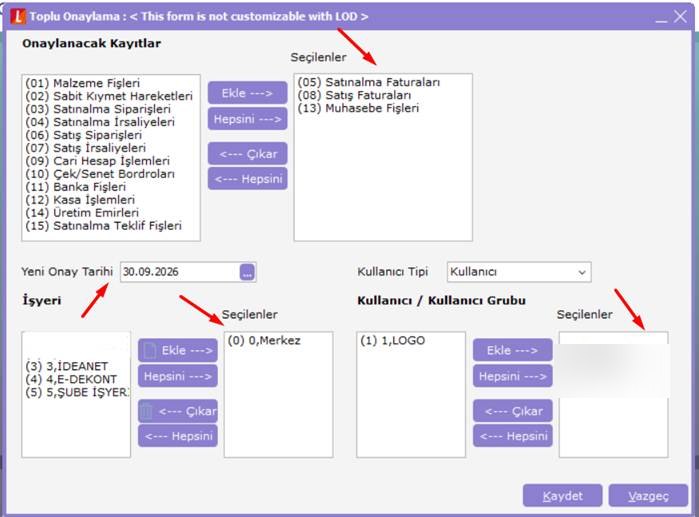Remove all İşyeri with <--- Hepsini

(178, 436)
